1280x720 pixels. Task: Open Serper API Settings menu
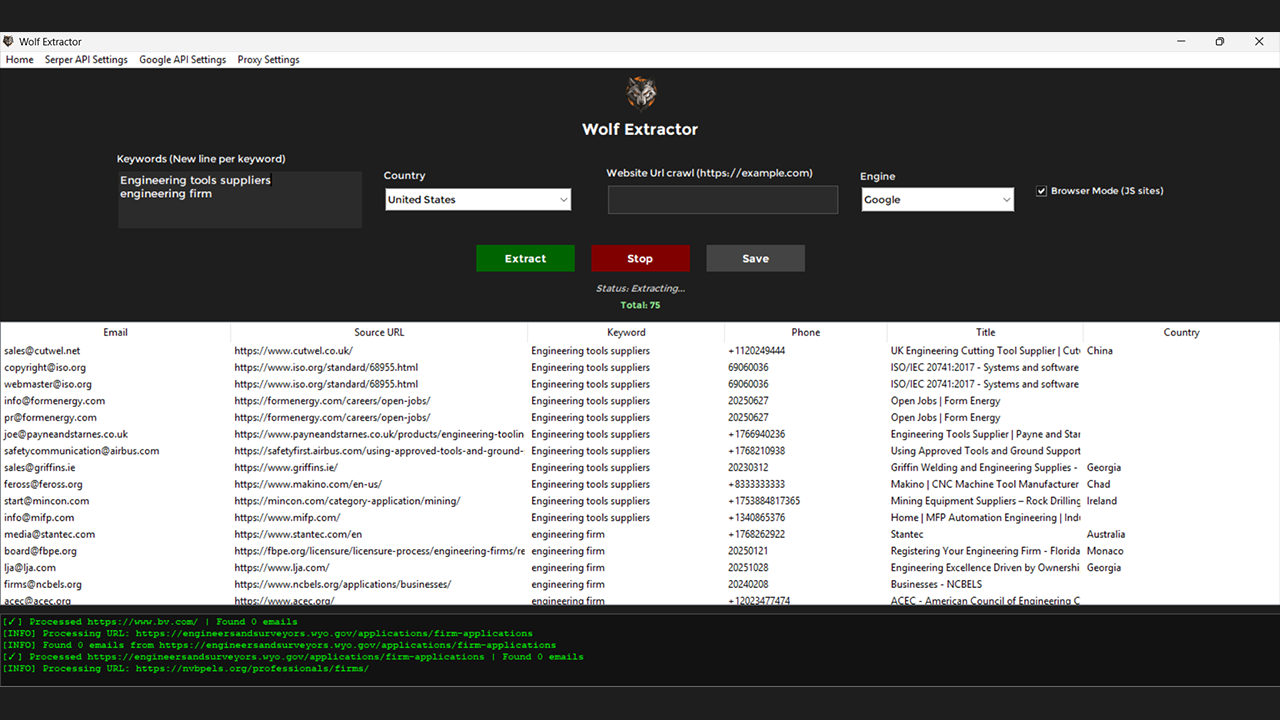tap(86, 60)
